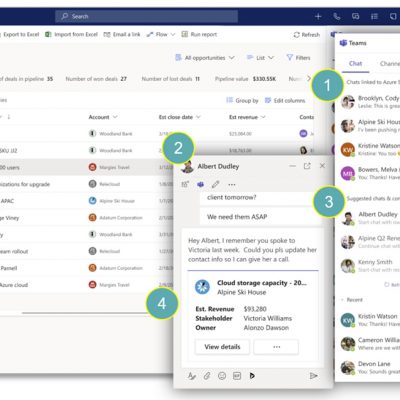The image size is (400, 400).
Task: Close the Albert Dudley chat popup
Action: tap(322, 165)
